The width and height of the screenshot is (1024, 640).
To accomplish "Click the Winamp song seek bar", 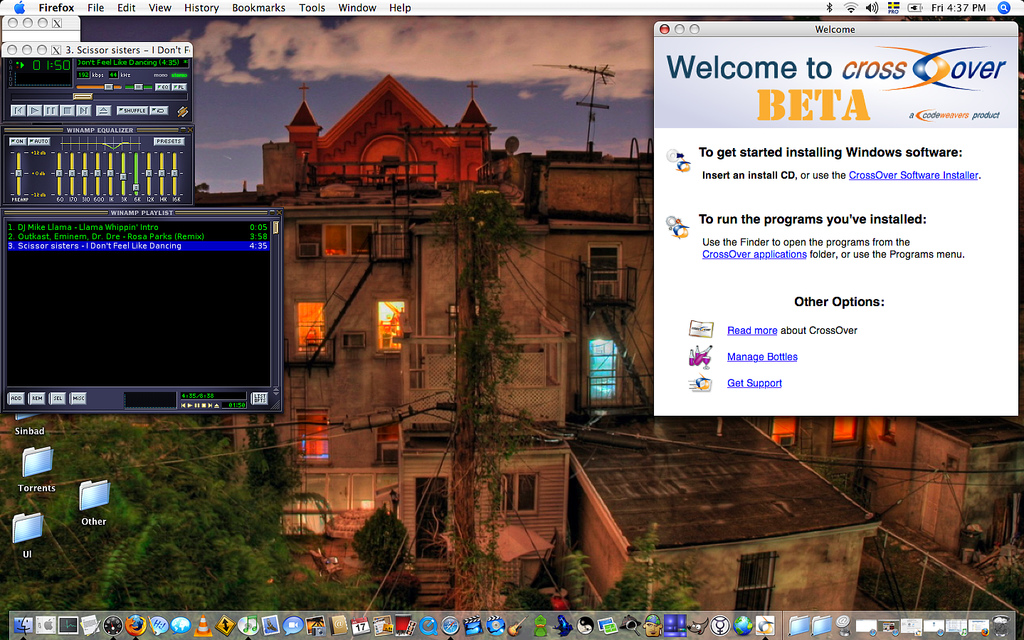I will pos(99,97).
